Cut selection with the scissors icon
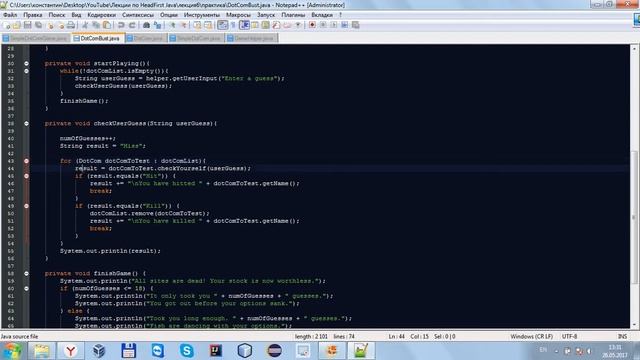 pos(85,25)
